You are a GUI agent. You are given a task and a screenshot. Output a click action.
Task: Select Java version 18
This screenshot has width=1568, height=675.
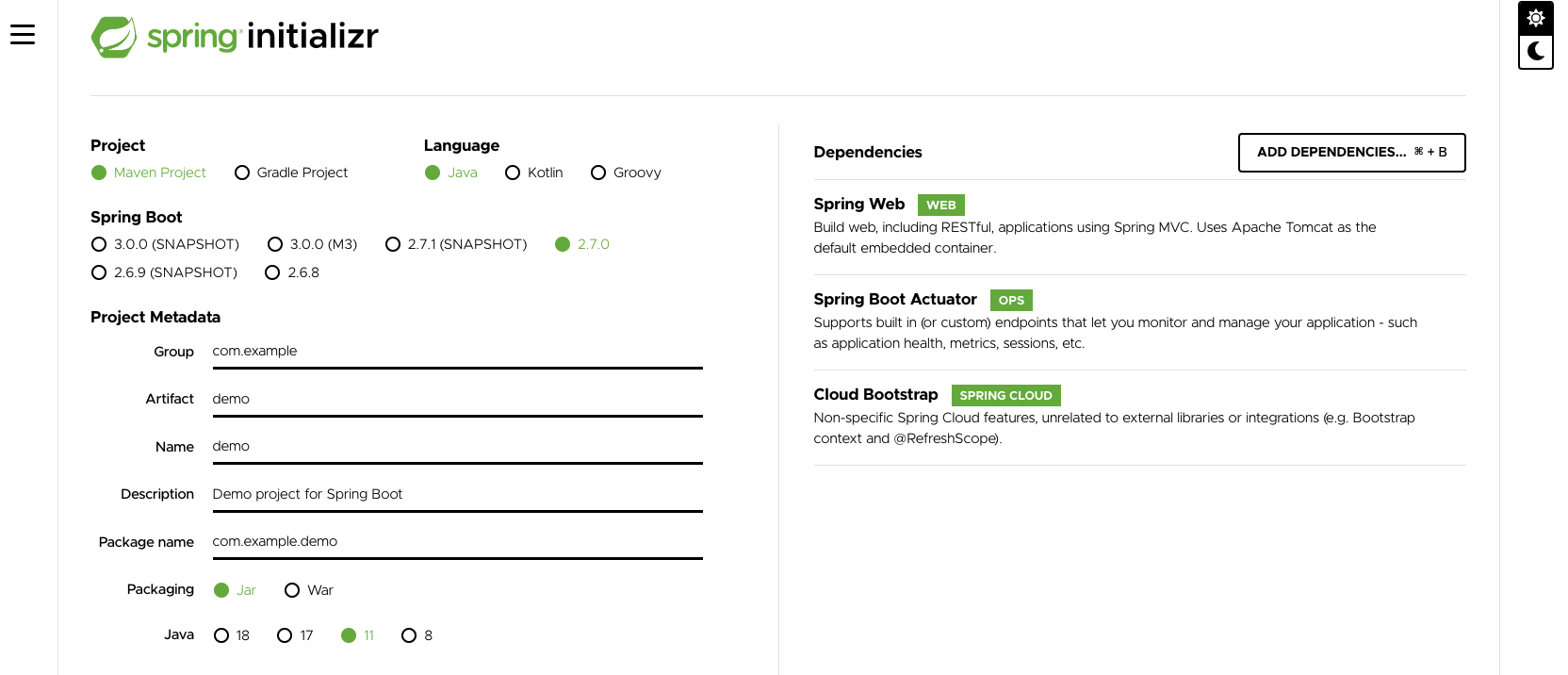tap(232, 635)
